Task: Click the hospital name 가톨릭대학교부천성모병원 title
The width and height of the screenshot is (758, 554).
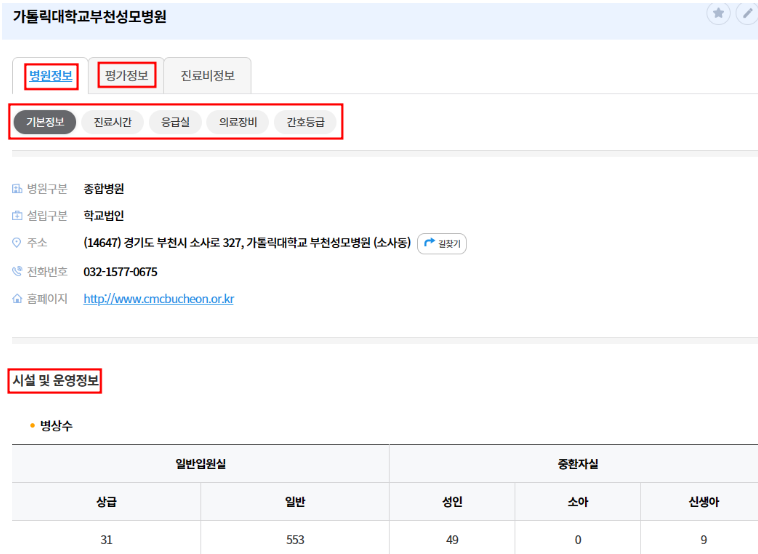Action: click(x=89, y=16)
